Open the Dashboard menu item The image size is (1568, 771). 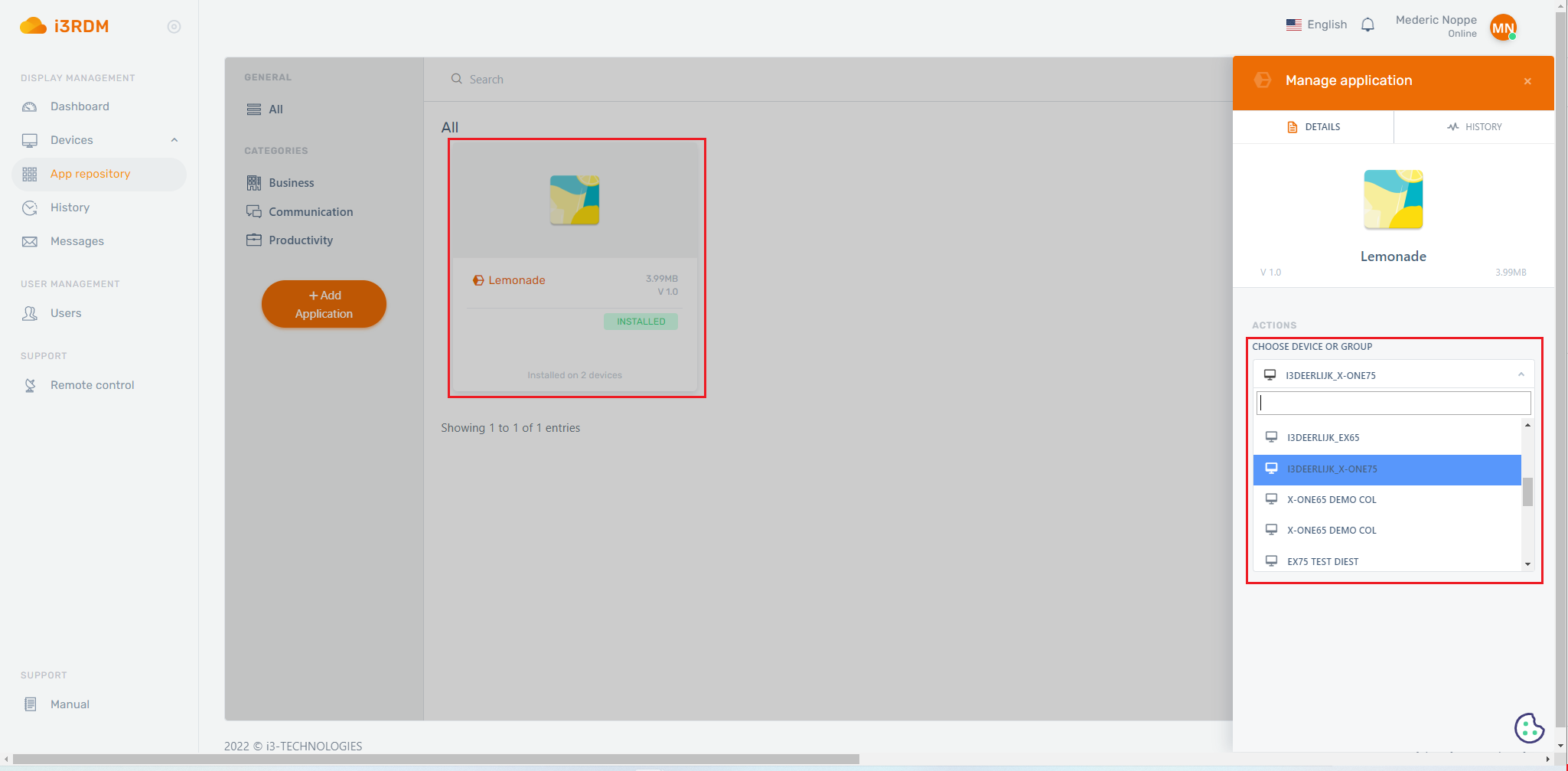[x=80, y=106]
